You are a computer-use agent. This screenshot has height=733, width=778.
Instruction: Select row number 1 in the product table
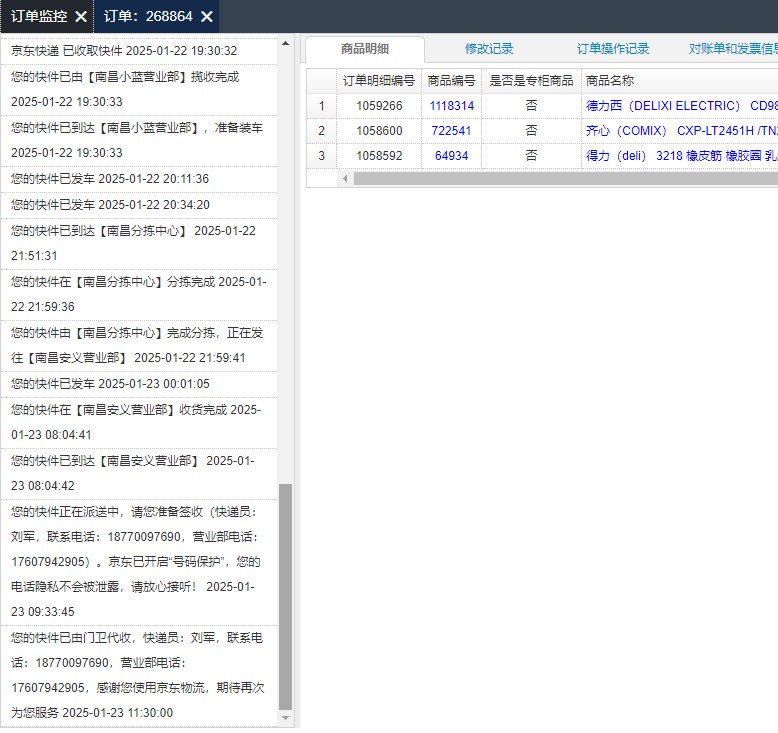(322, 106)
